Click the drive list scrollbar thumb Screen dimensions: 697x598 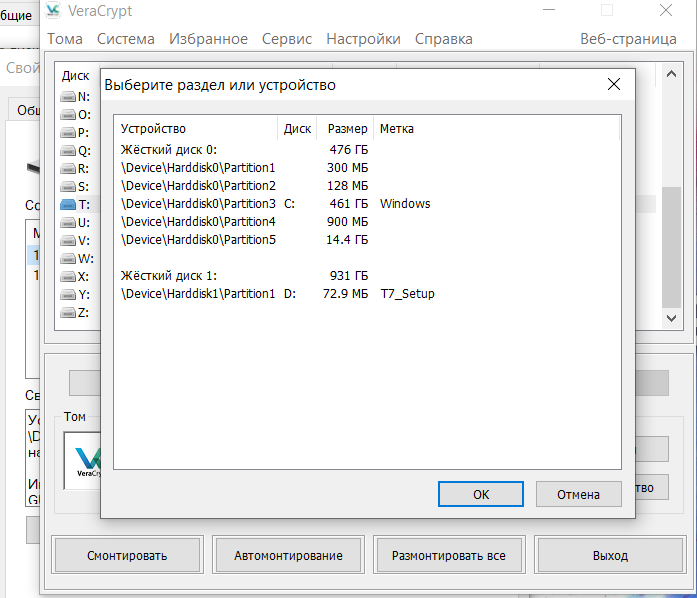pyautogui.click(x=671, y=247)
